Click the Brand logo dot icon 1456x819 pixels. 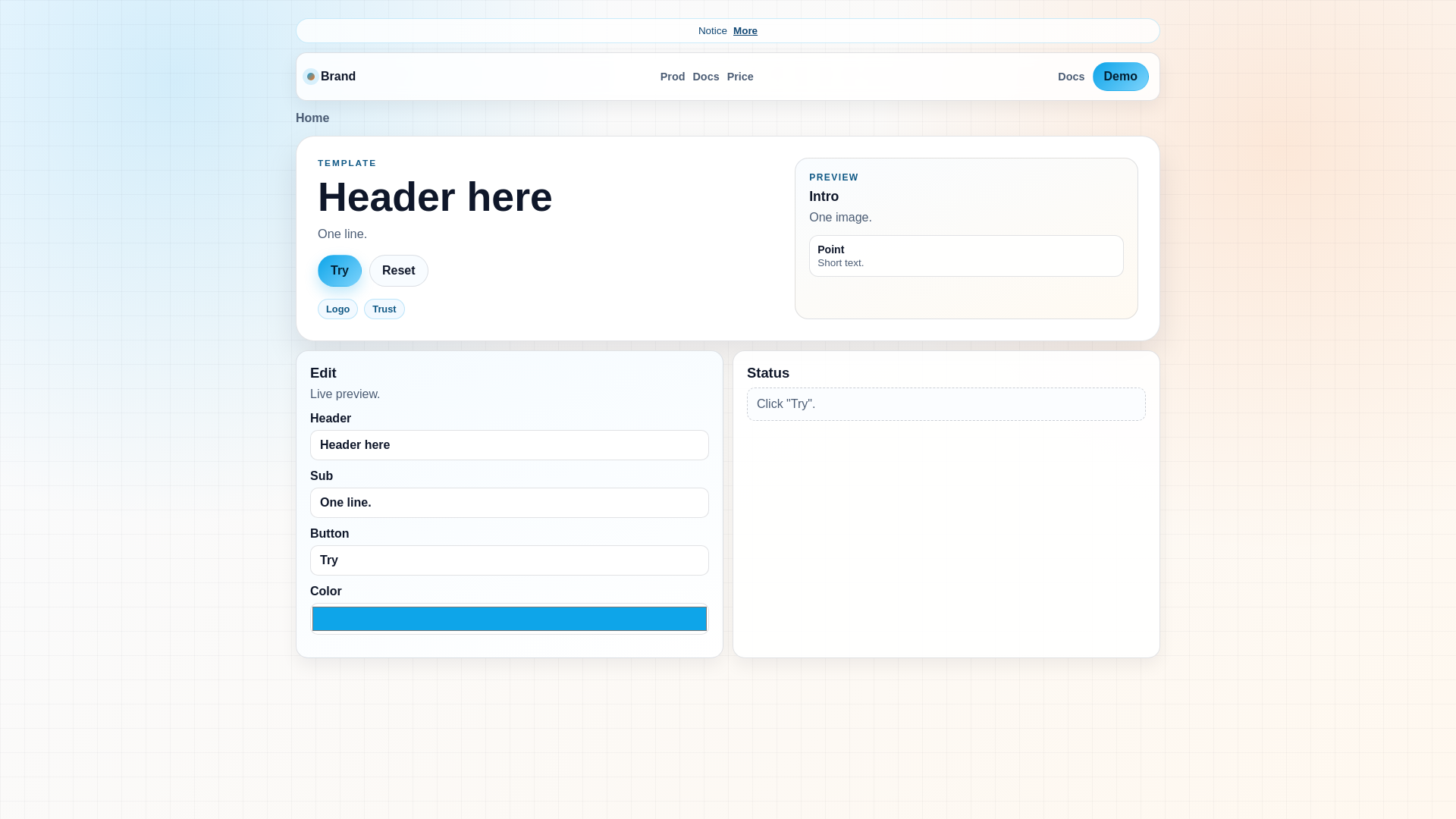point(311,77)
